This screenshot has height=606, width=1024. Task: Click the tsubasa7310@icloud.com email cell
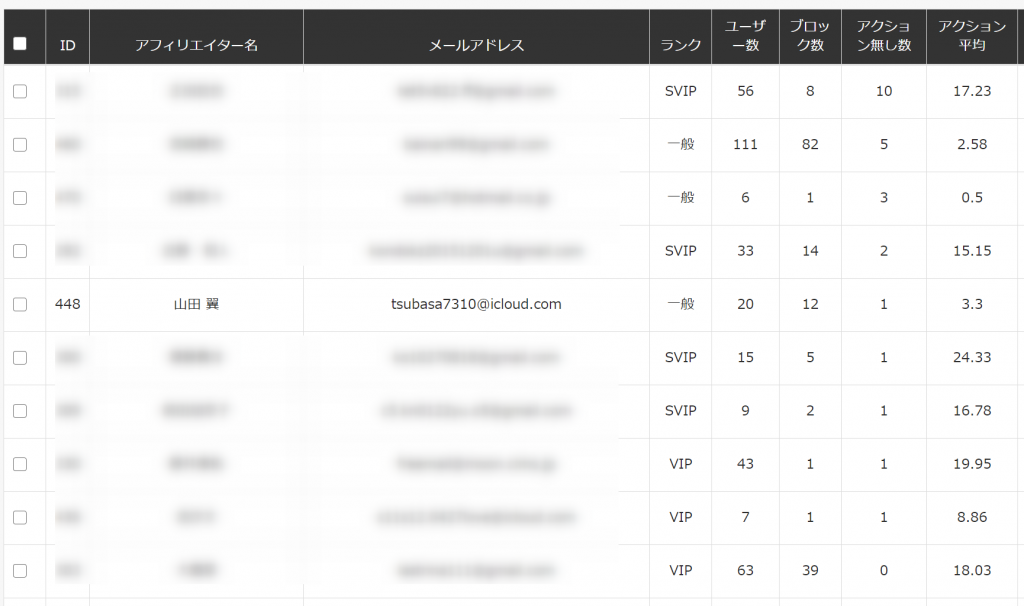point(476,304)
